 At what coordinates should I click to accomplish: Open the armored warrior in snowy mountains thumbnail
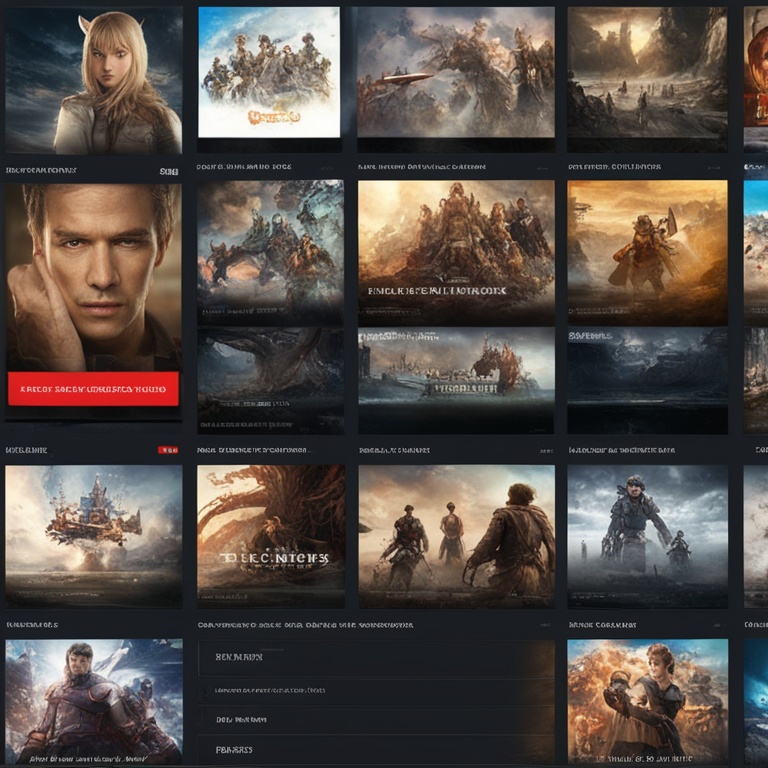94,701
